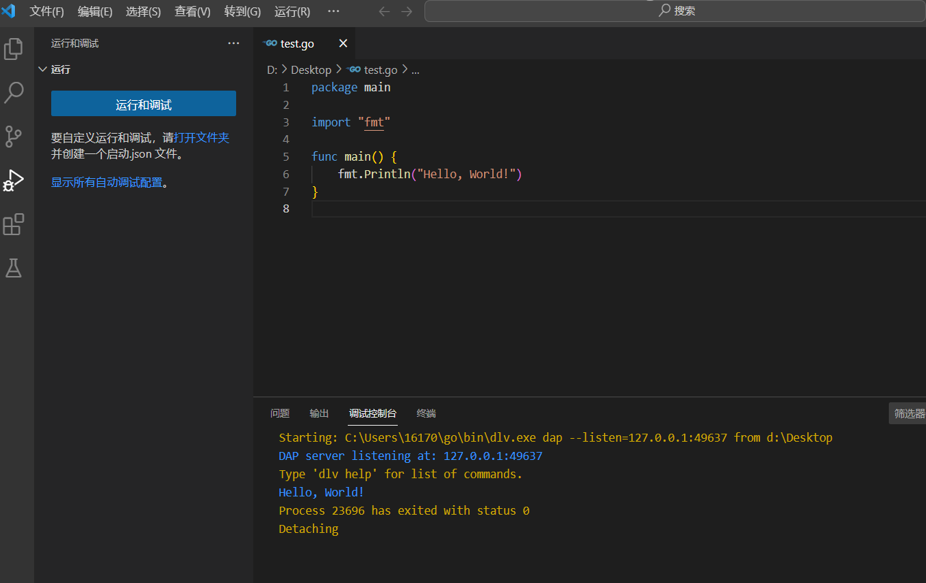Open the Source Control view
This screenshot has width=926, height=583.
14,136
